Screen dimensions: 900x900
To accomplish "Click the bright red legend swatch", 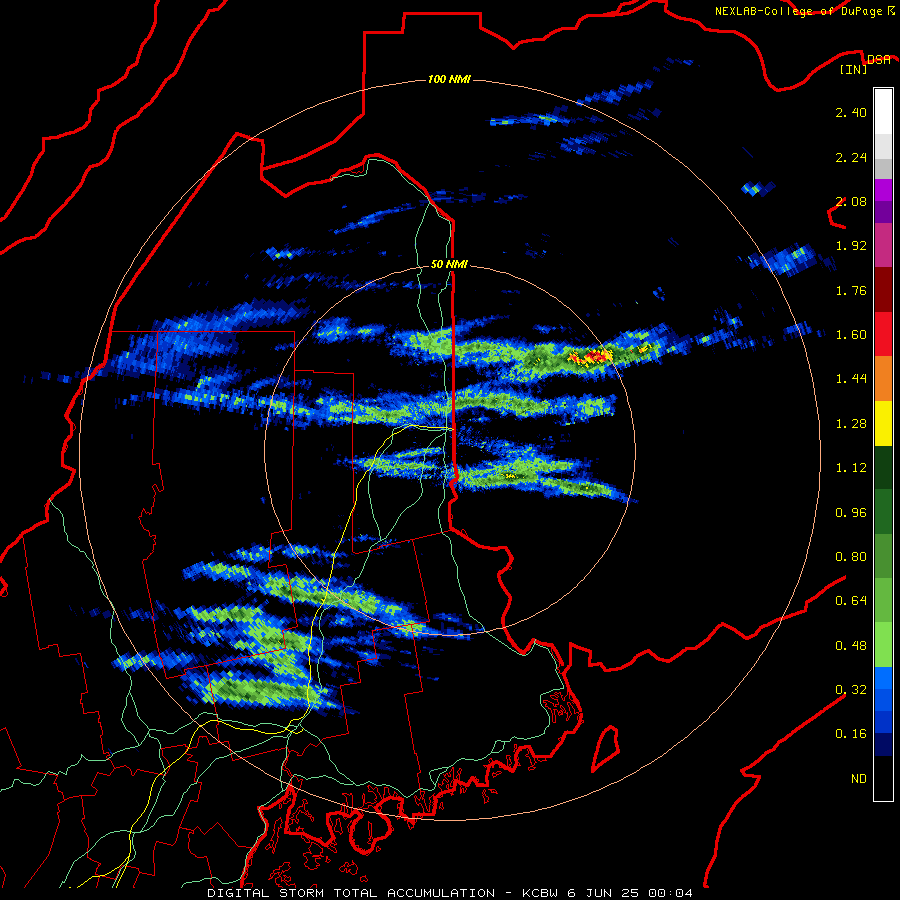I will point(883,334).
